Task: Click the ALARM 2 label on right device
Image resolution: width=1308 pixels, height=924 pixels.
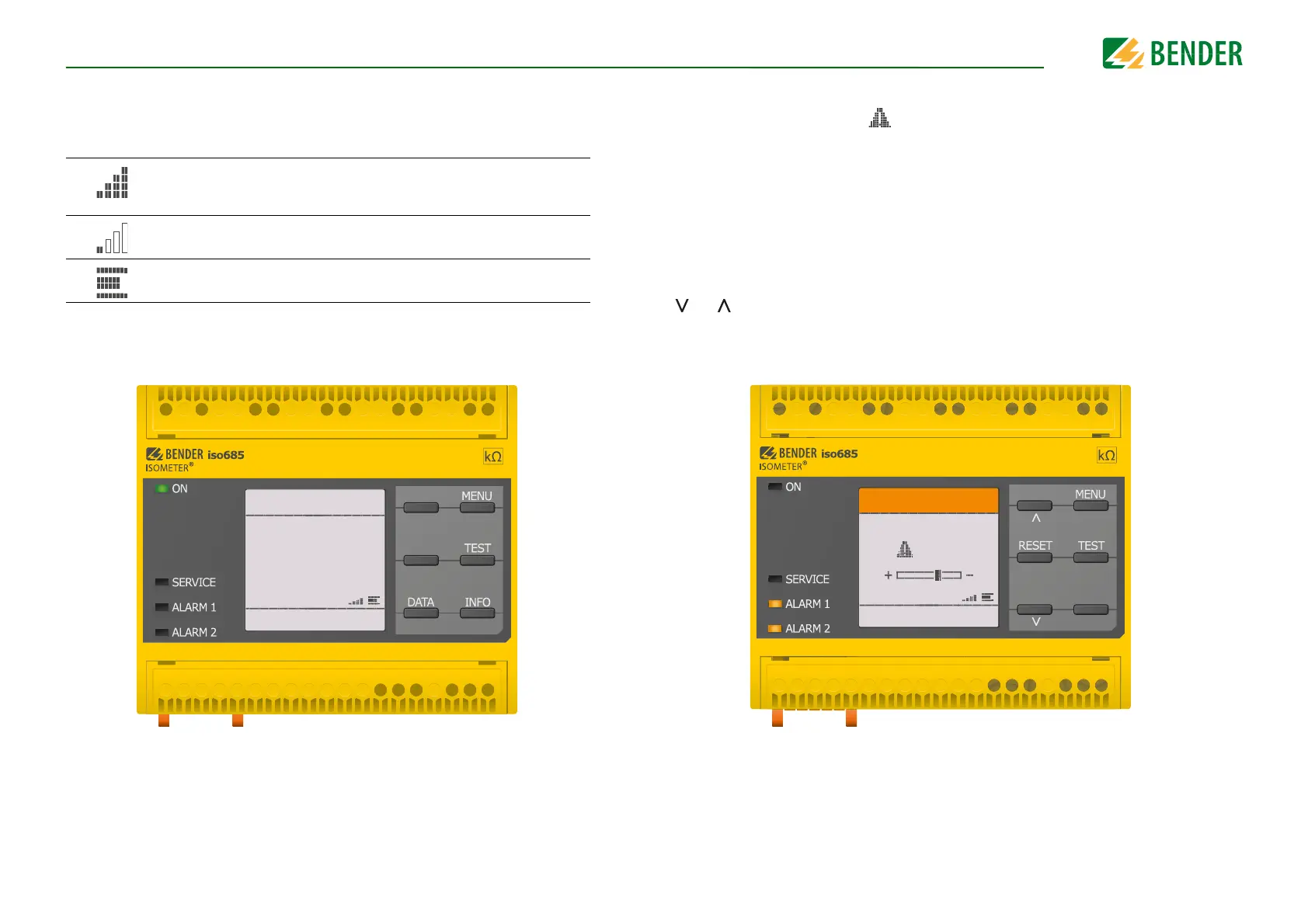Action: click(x=808, y=629)
